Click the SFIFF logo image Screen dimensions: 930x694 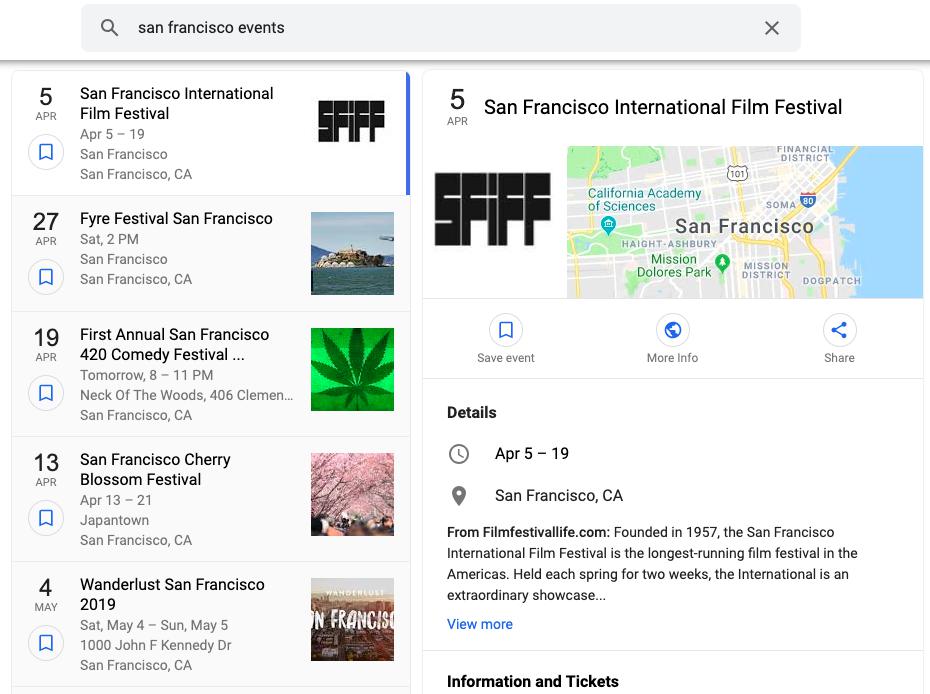(493, 210)
